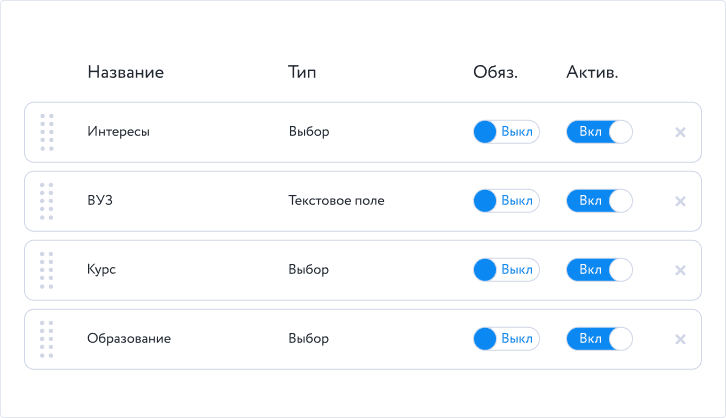Viewport: 726px width, 418px height.
Task: Click drag handle of Курс row
Action: [x=46, y=270]
